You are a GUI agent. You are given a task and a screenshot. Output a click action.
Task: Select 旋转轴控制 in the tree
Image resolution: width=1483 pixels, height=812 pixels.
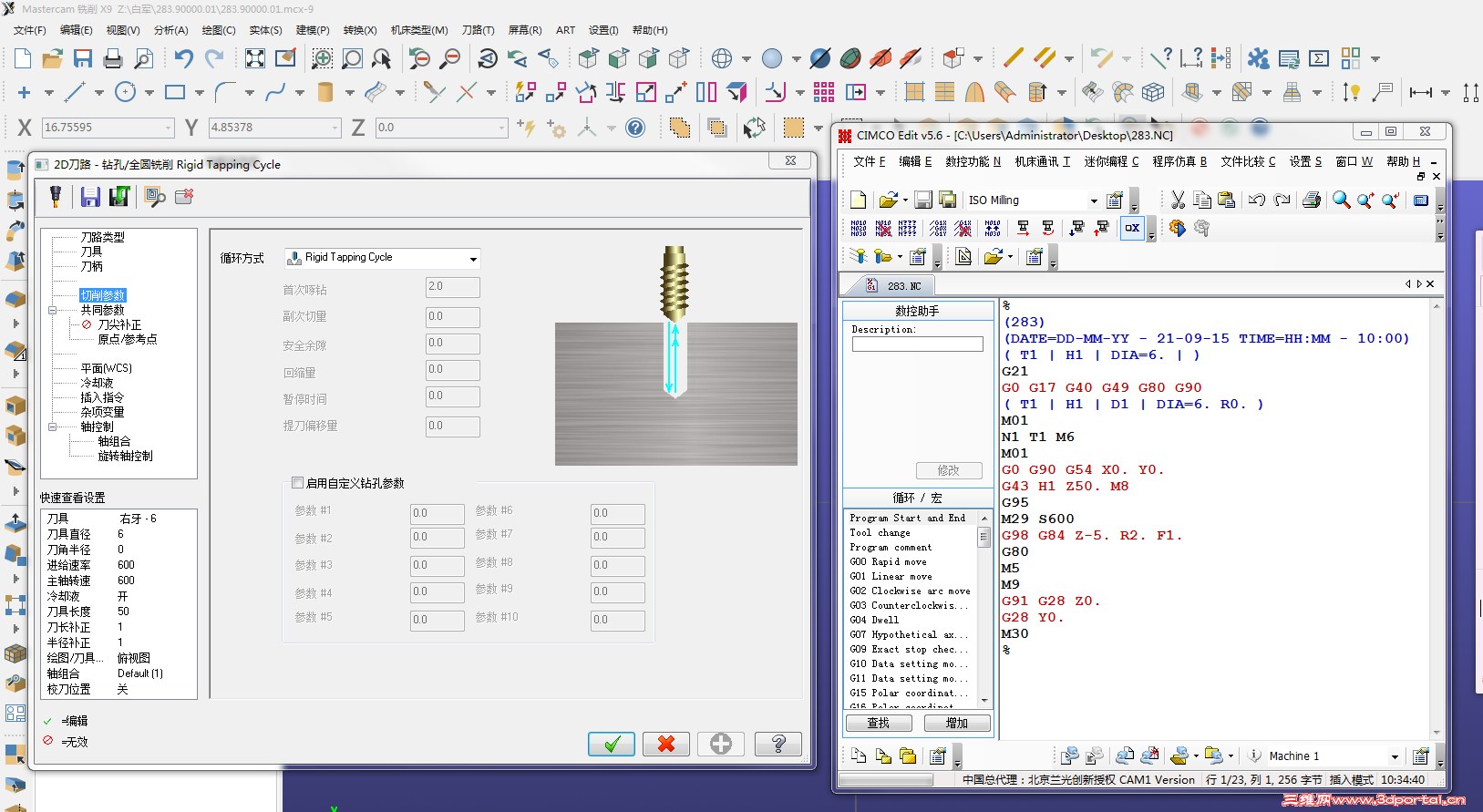(x=126, y=456)
